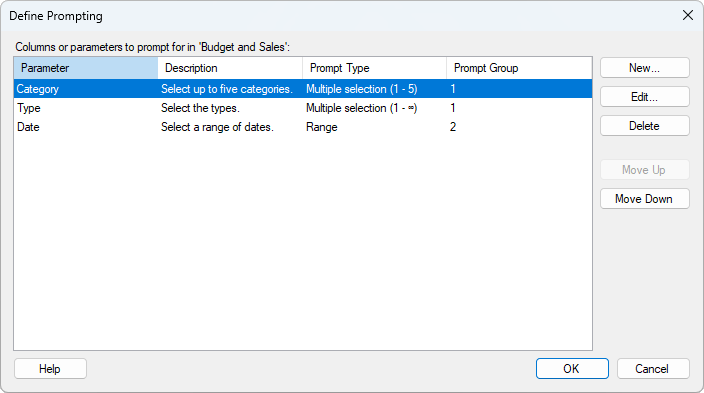Screen dimensions: 704x393
Task: Close the Define Prompting dialog
Action: tap(687, 15)
